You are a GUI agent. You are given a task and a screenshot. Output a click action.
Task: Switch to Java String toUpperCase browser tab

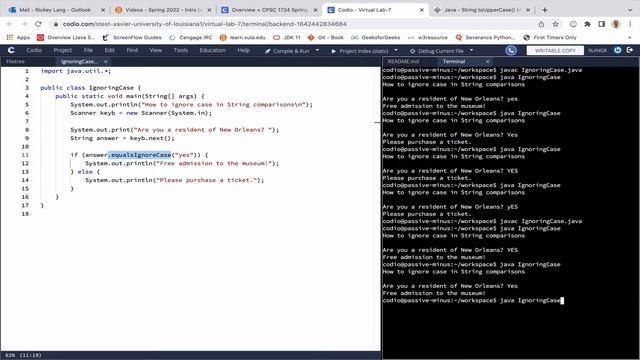(482, 10)
